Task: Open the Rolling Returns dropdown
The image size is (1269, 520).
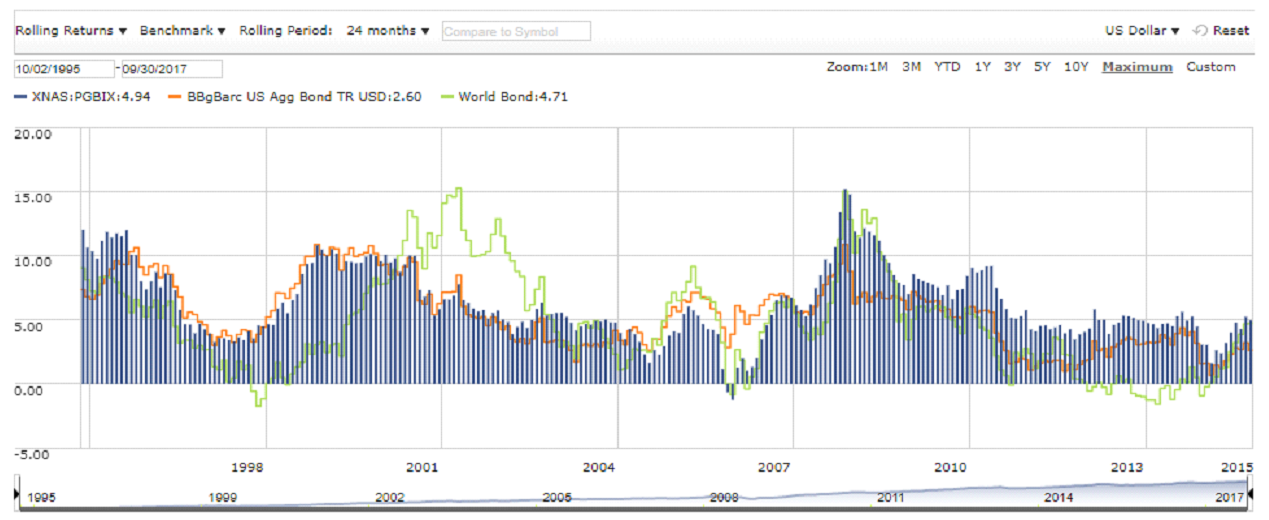Action: 70,31
